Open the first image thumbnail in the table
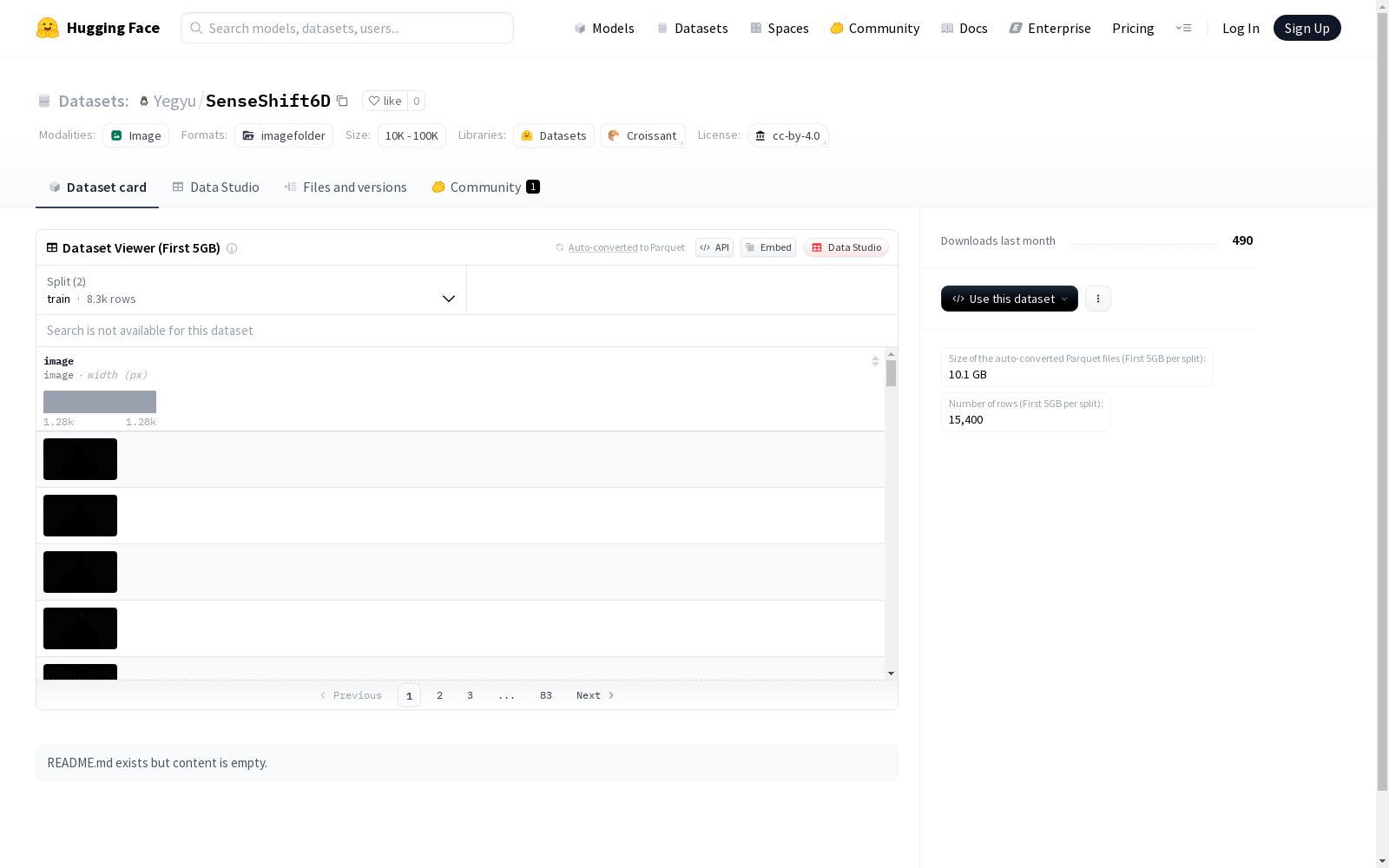The width and height of the screenshot is (1389, 868). click(x=80, y=459)
